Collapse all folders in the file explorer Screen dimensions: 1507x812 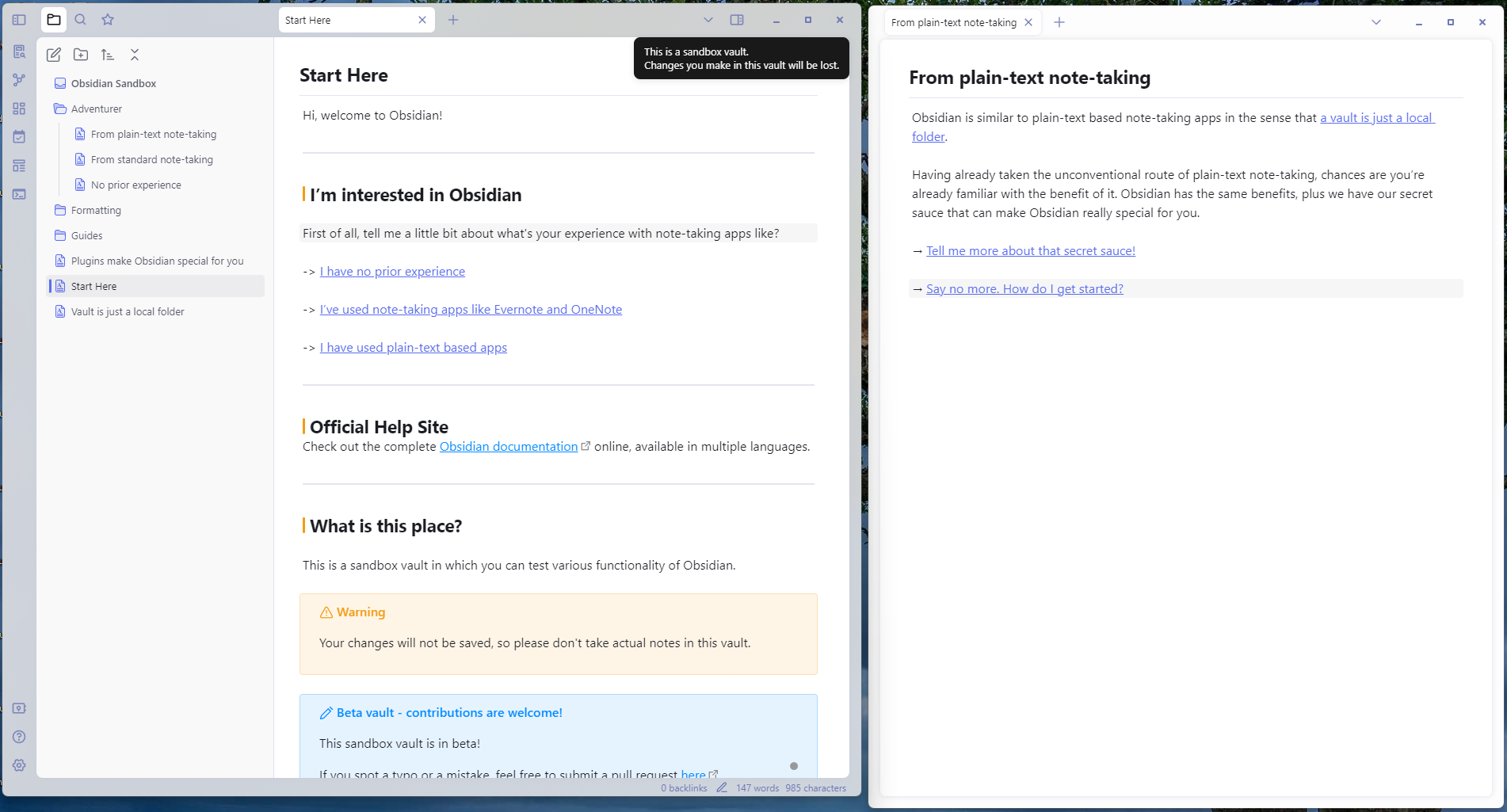[135, 55]
